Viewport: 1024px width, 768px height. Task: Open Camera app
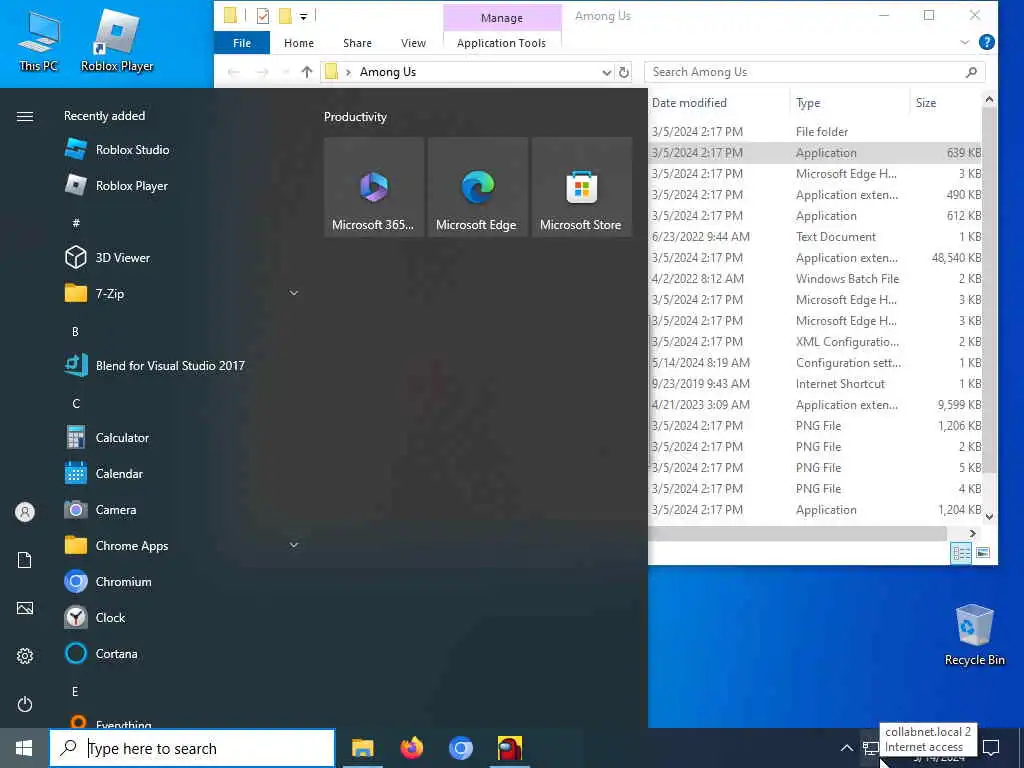tap(118, 509)
